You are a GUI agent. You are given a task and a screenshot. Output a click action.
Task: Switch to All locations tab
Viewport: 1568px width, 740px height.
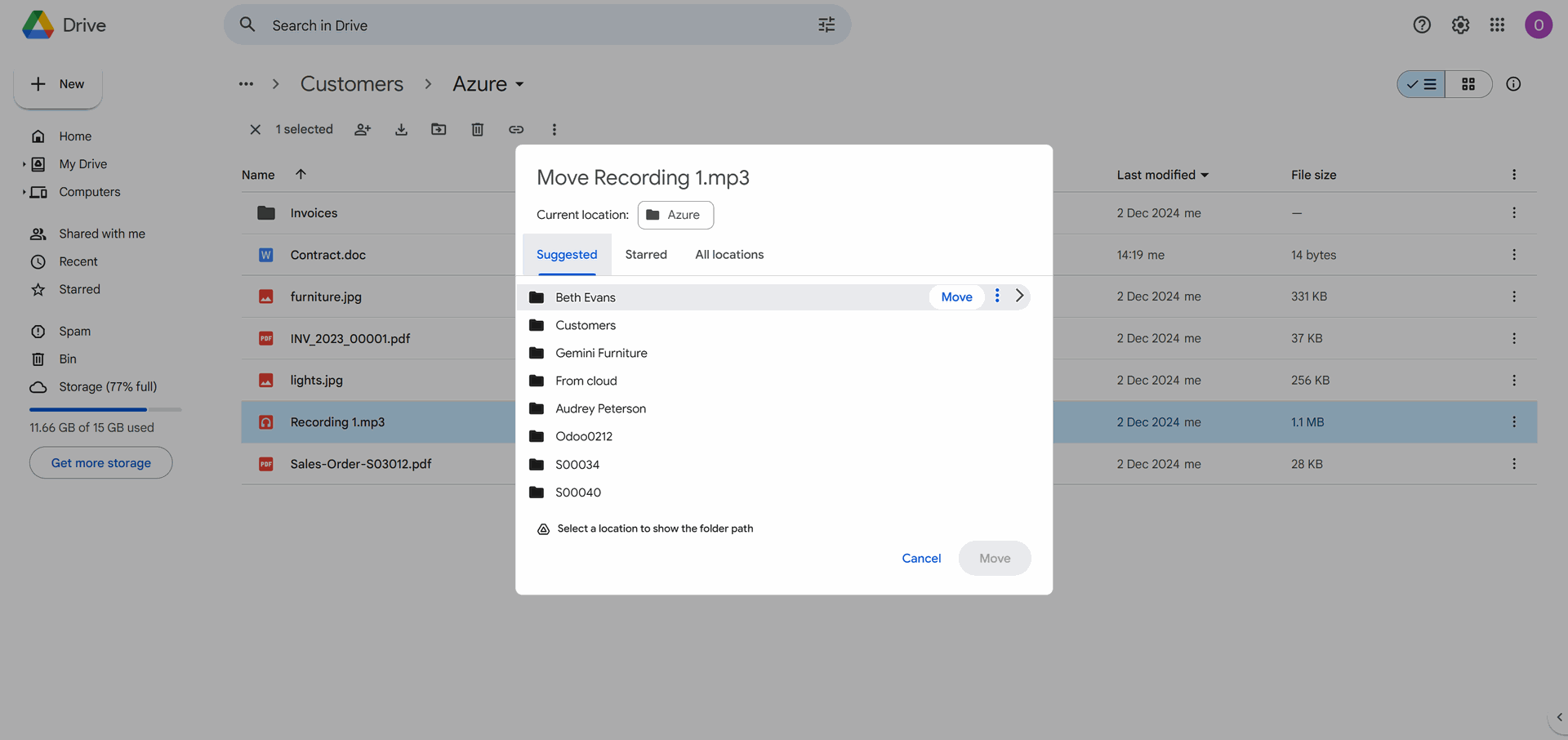tap(729, 255)
